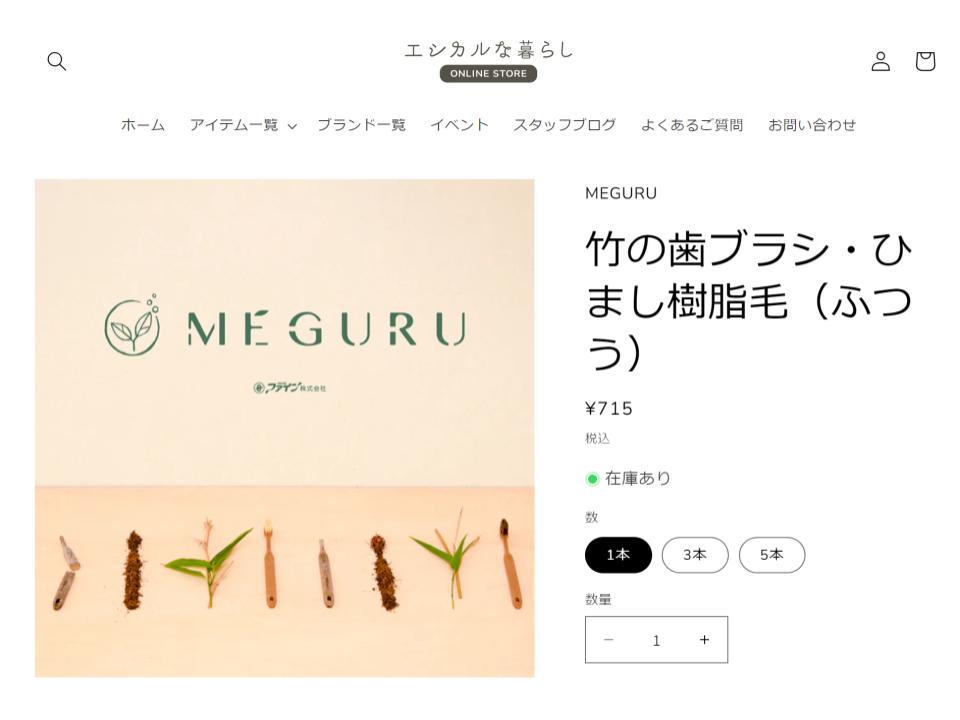Open よくあるご質問 page
Image resolution: width=960 pixels, height=720 pixels.
[692, 125]
